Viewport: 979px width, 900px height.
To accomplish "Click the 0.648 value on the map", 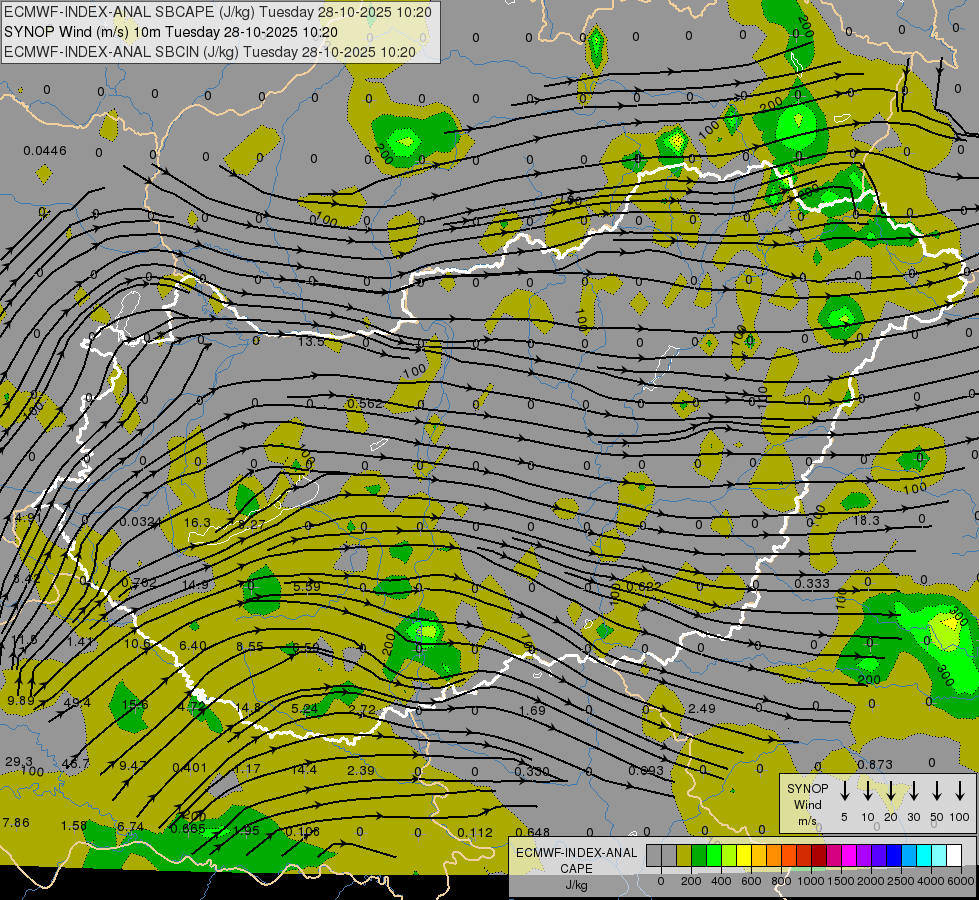I will [533, 832].
